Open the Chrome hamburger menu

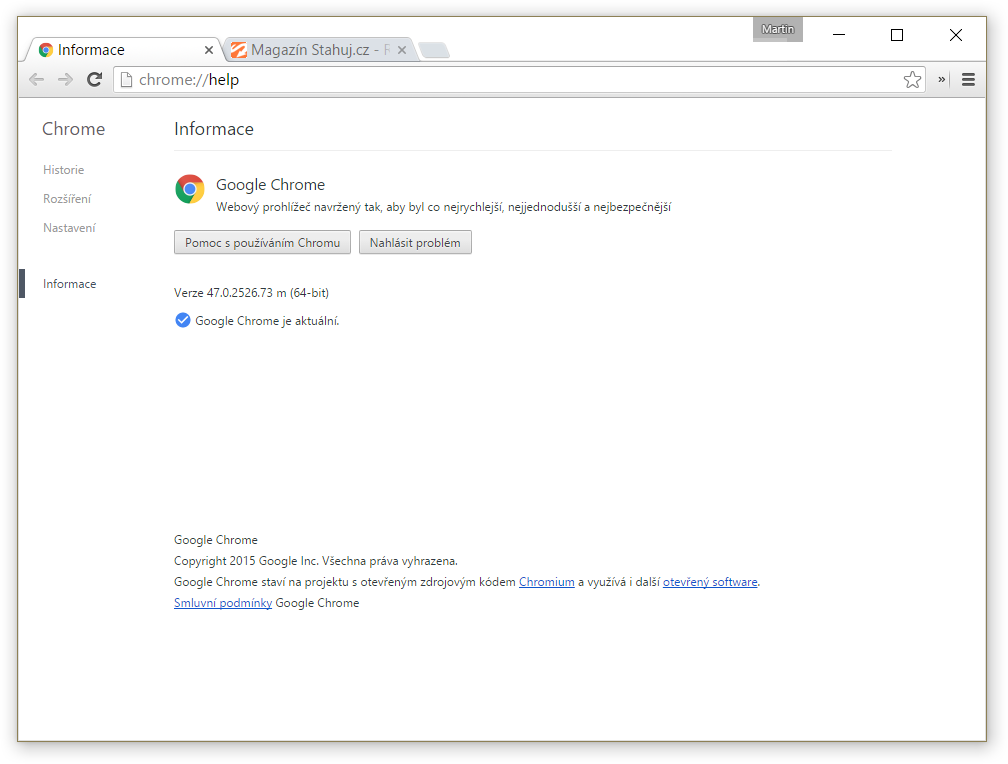(968, 80)
